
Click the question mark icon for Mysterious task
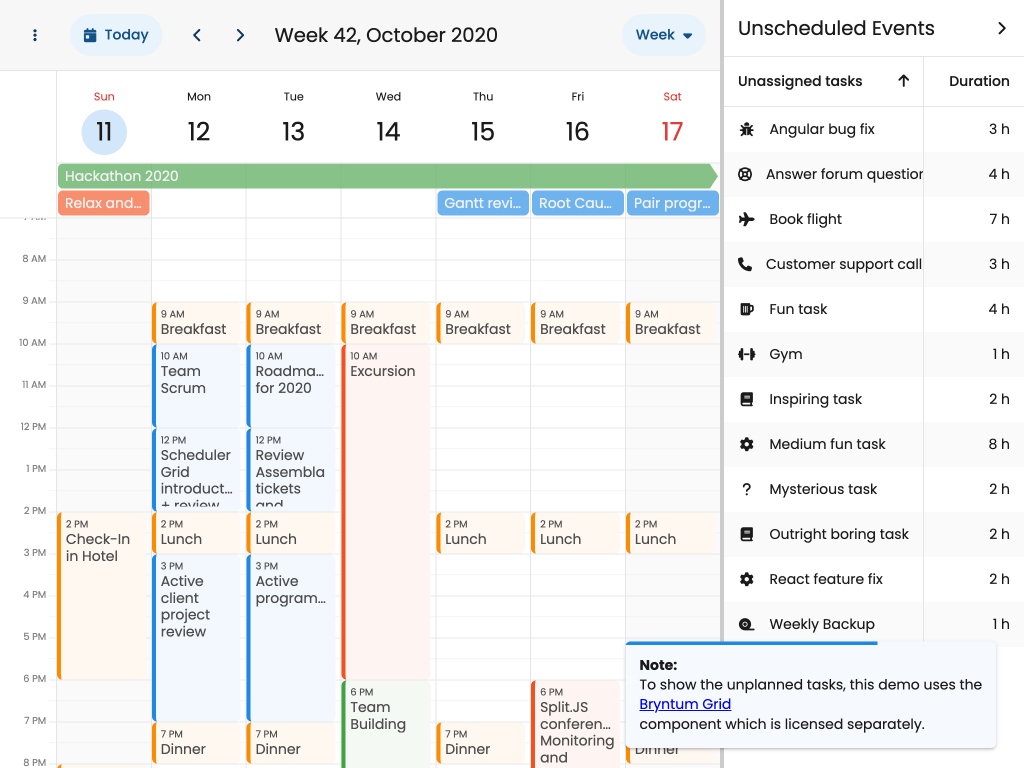[x=746, y=489]
